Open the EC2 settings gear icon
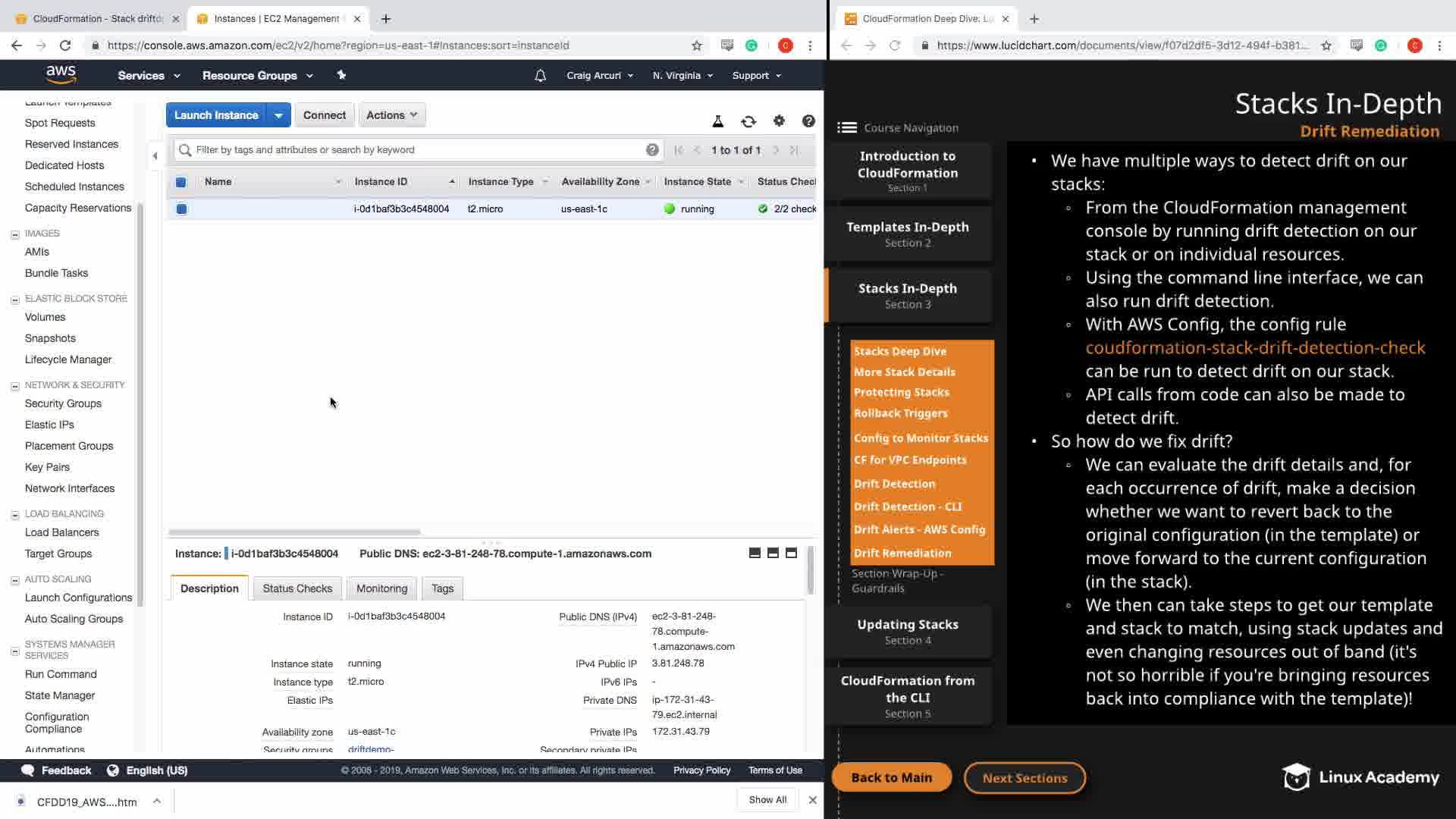 coord(779,121)
